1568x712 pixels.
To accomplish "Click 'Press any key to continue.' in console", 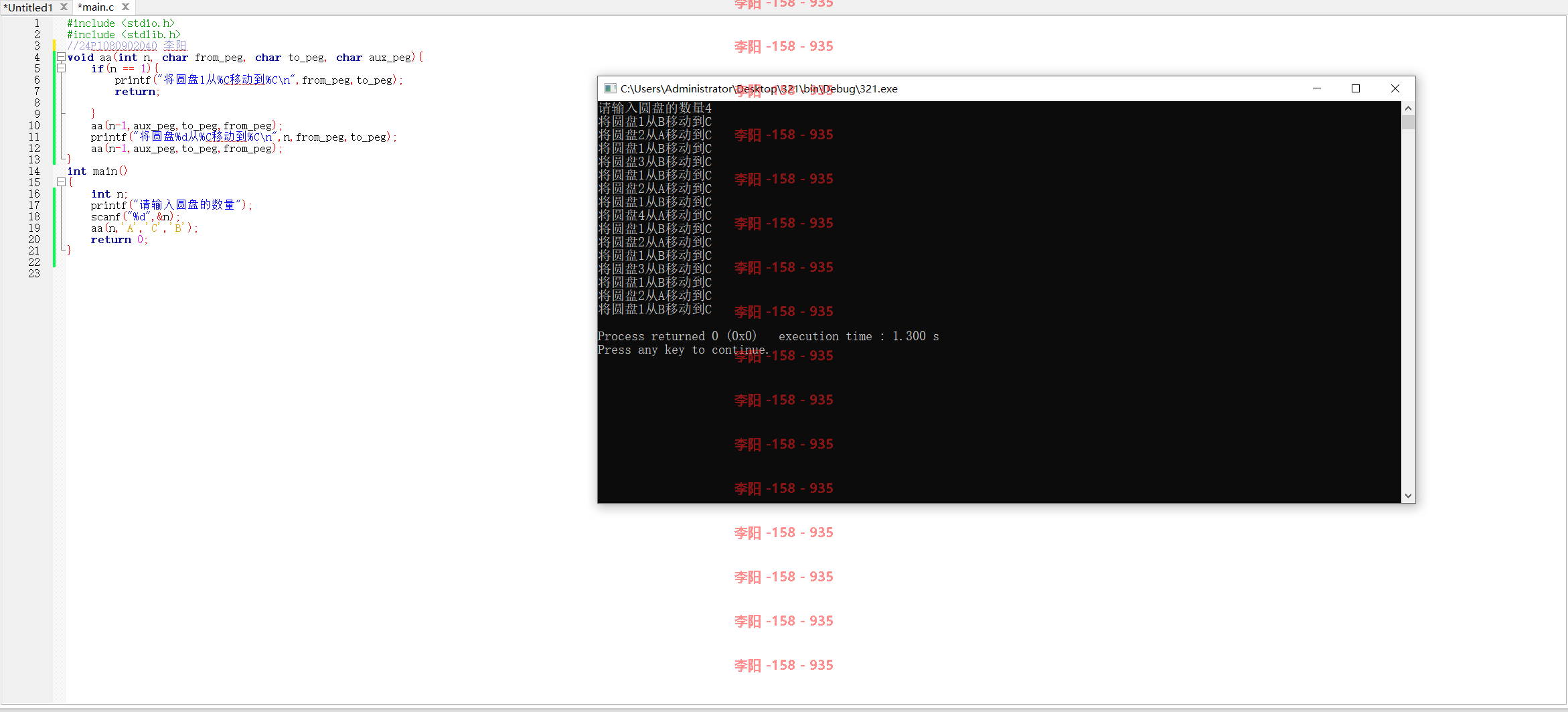I will point(683,350).
